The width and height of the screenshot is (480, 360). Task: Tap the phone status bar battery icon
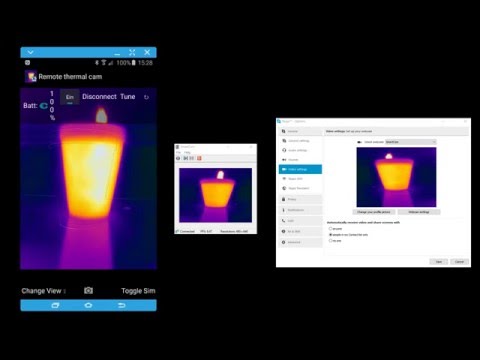pos(134,63)
